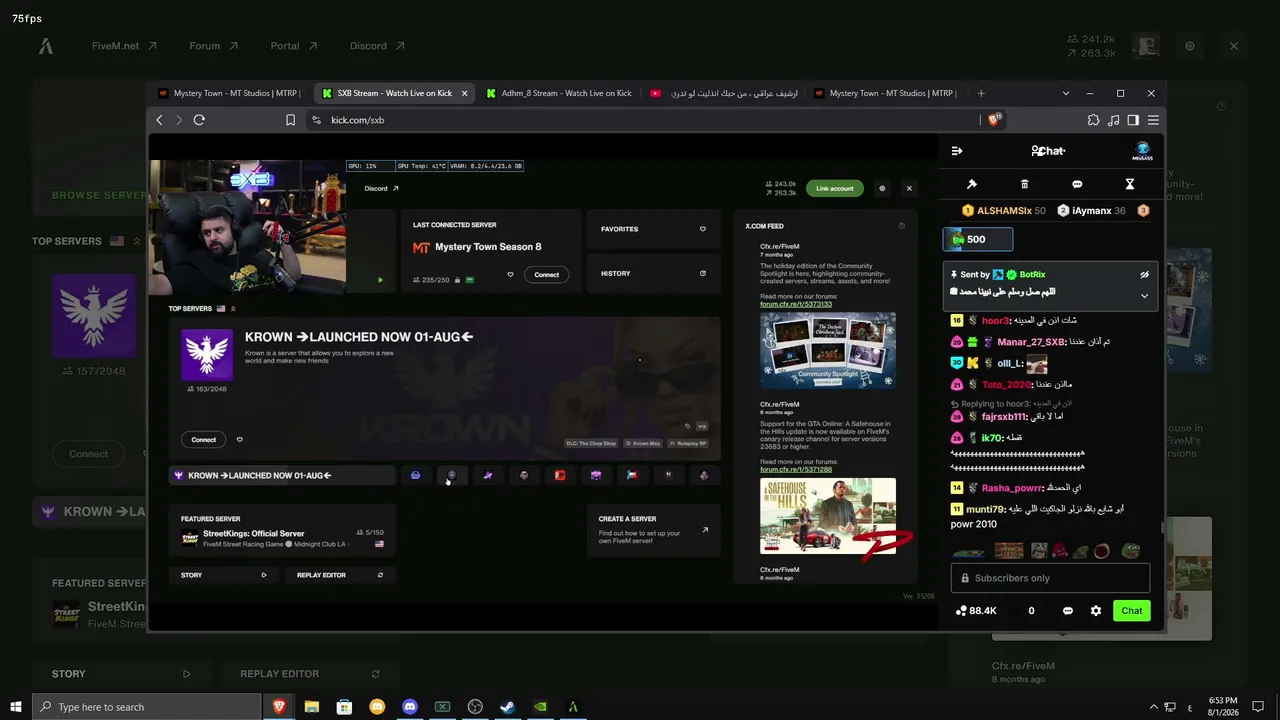Expand the pinned BotRix message
This screenshot has height=720, width=1280.
click(x=1144, y=295)
